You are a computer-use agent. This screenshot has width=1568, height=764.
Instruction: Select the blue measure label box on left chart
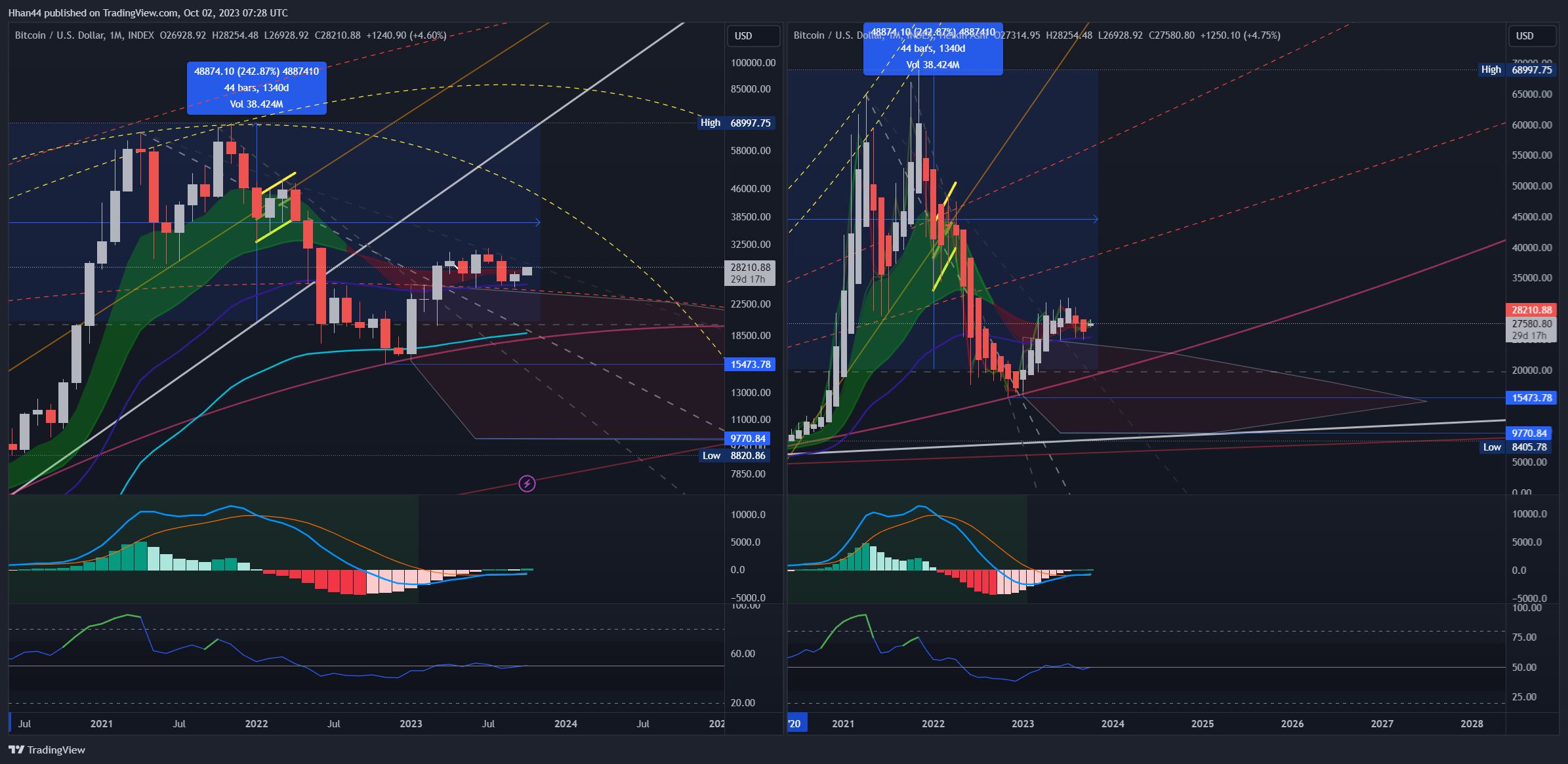point(257,88)
